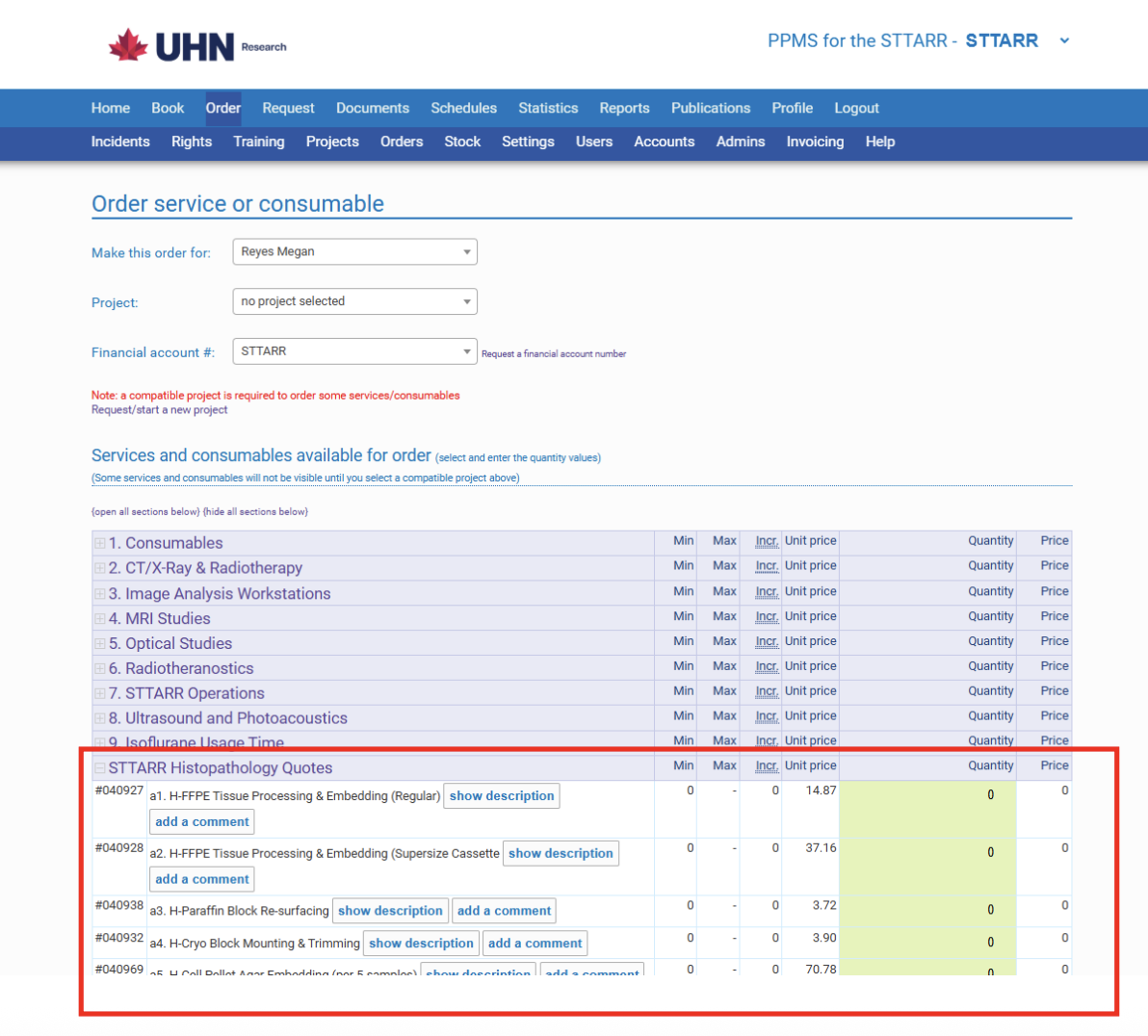Add a comment to item #040928
The image size is (1148, 1036).
click(x=202, y=879)
